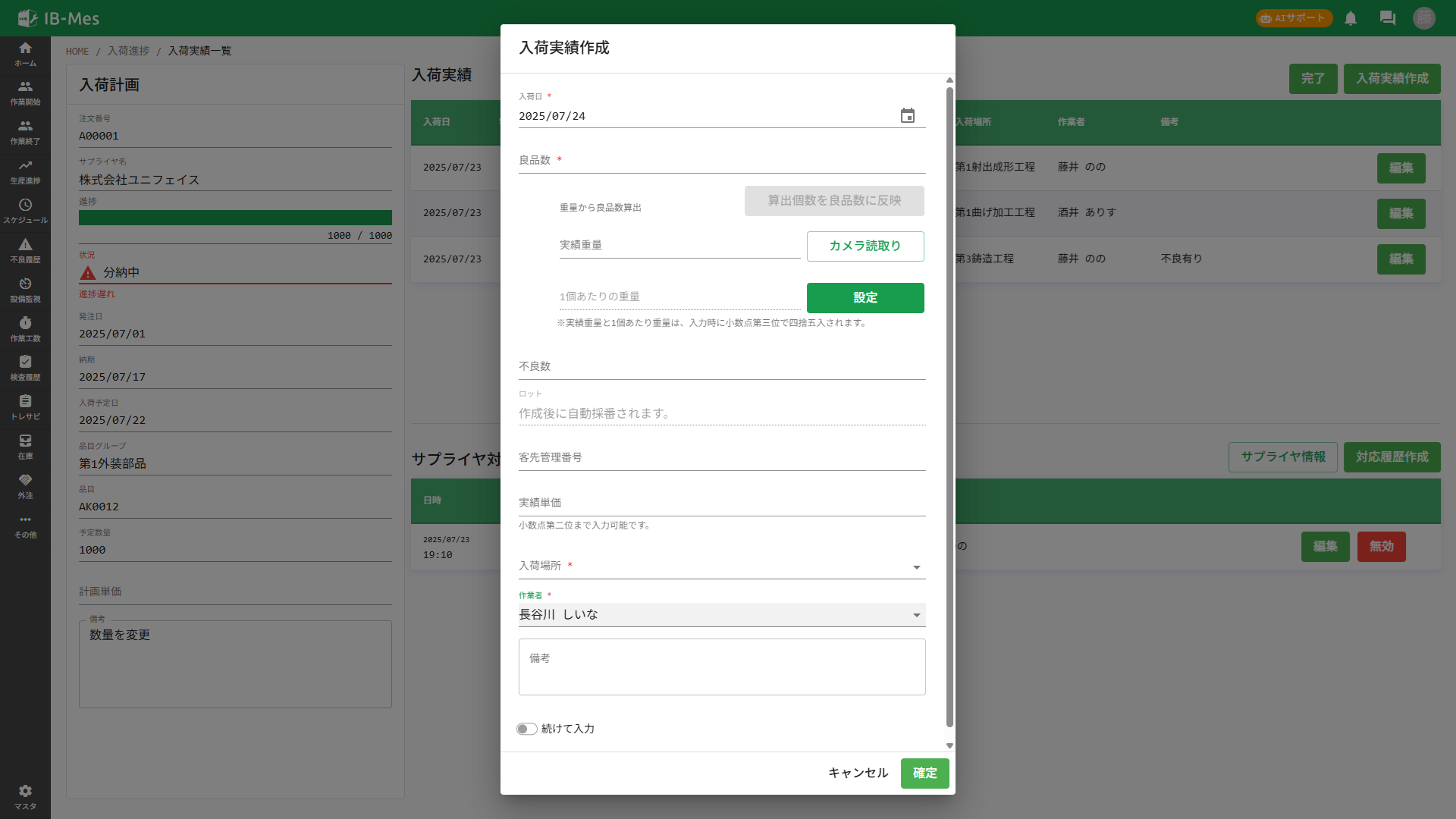Click inside the 備考 text area

[721, 667]
